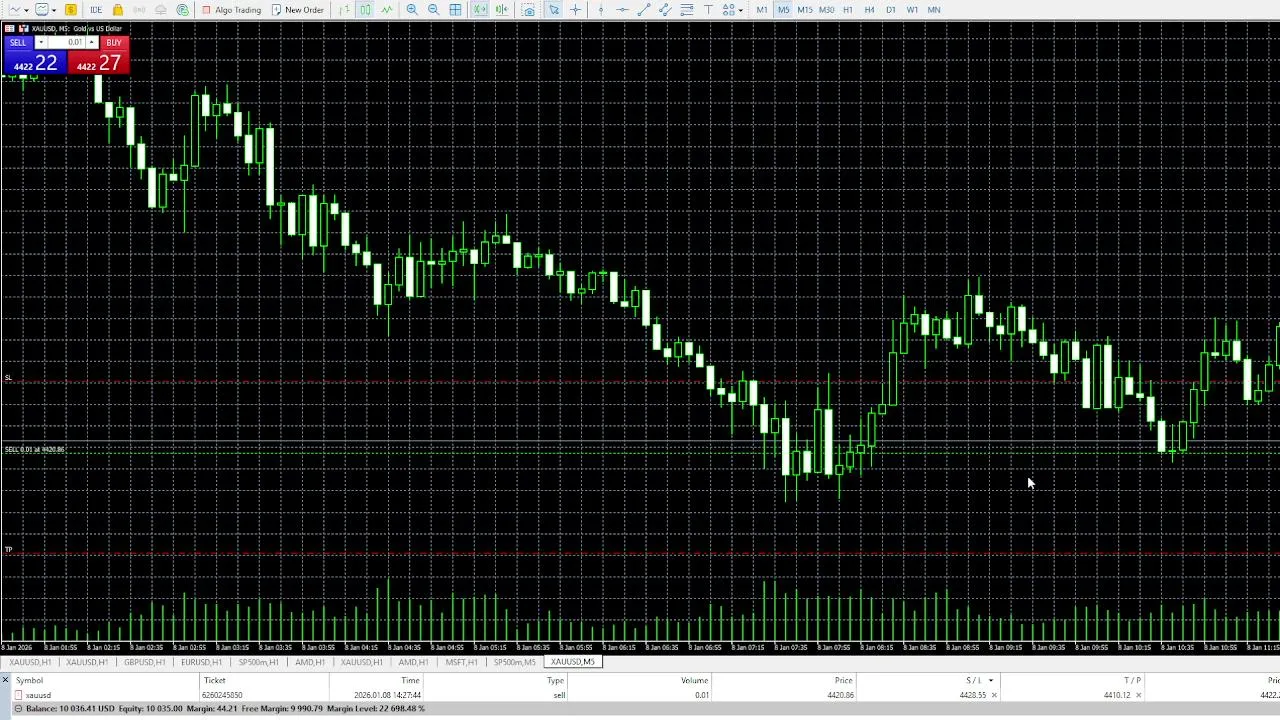The image size is (1280, 720).
Task: Switch to M1 timeframe
Action: 762,10
